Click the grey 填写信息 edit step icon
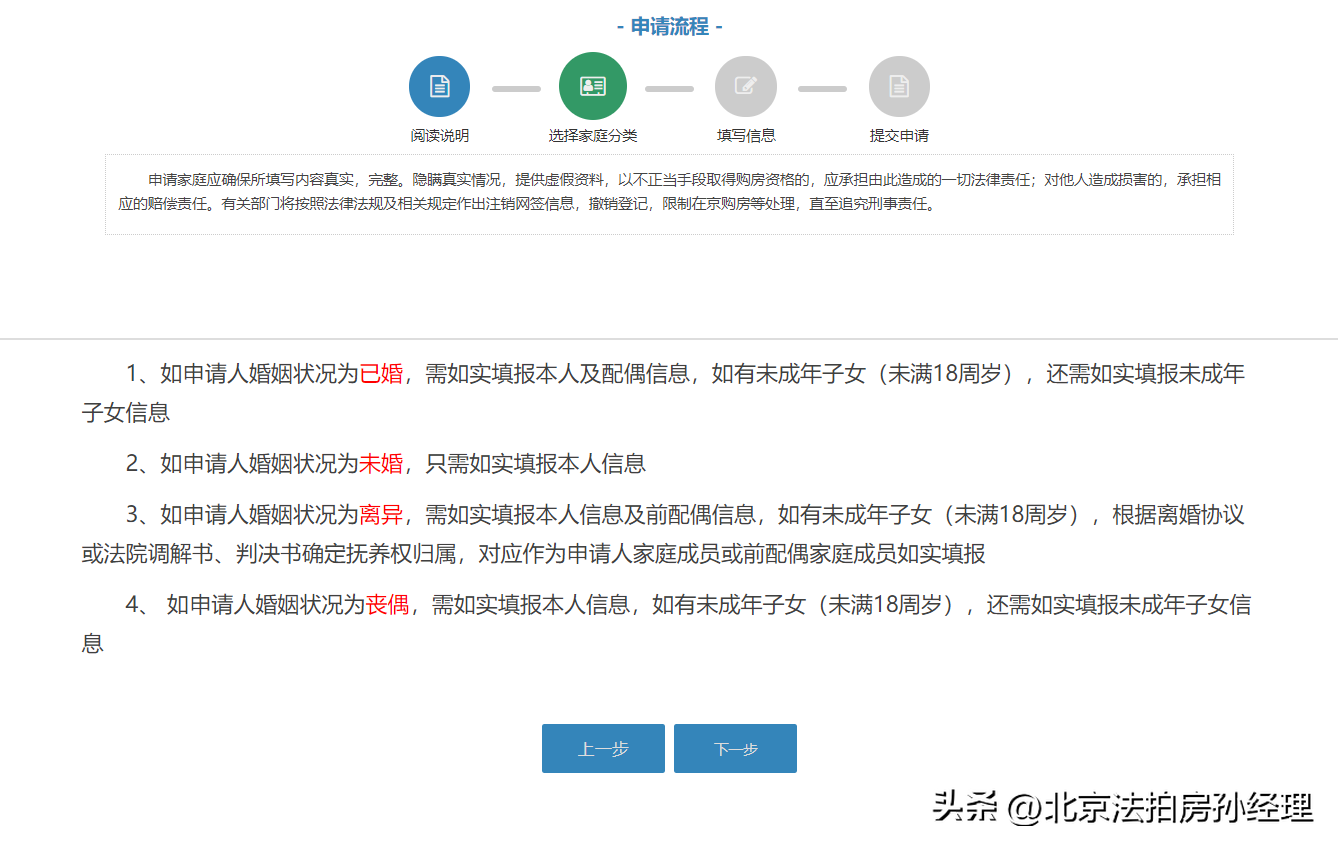This screenshot has height=848, width=1338. click(x=746, y=86)
